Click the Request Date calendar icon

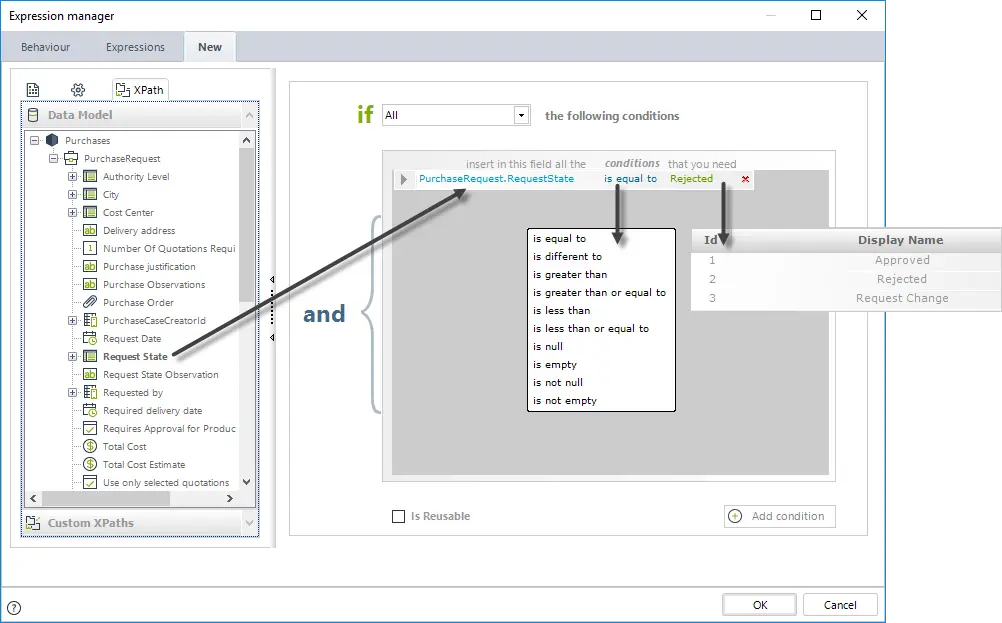pos(90,339)
